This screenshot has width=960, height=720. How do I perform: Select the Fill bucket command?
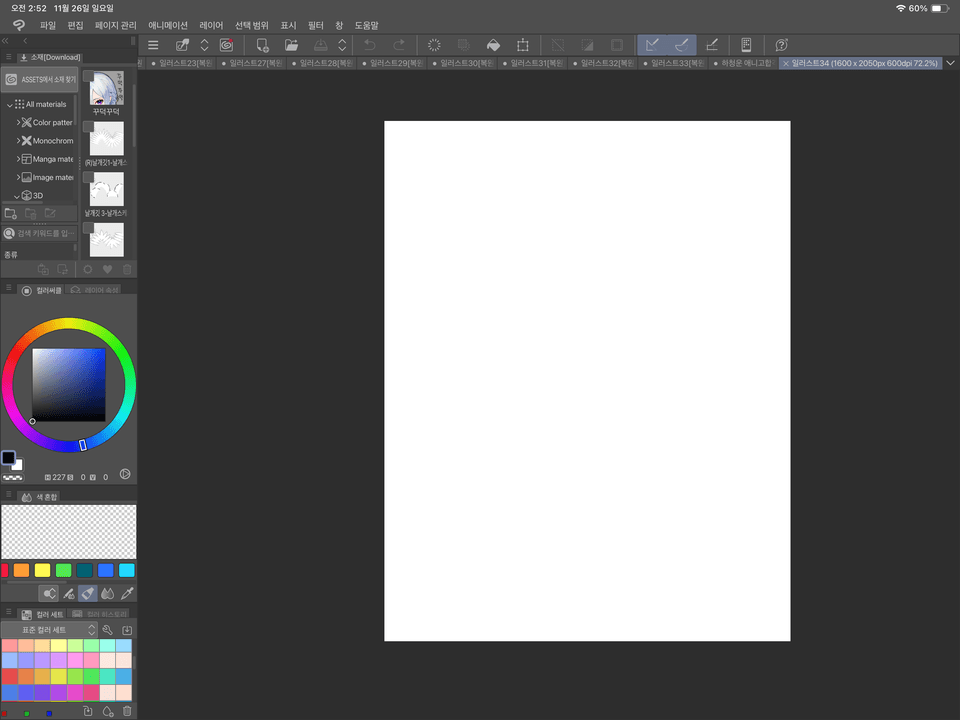[493, 45]
